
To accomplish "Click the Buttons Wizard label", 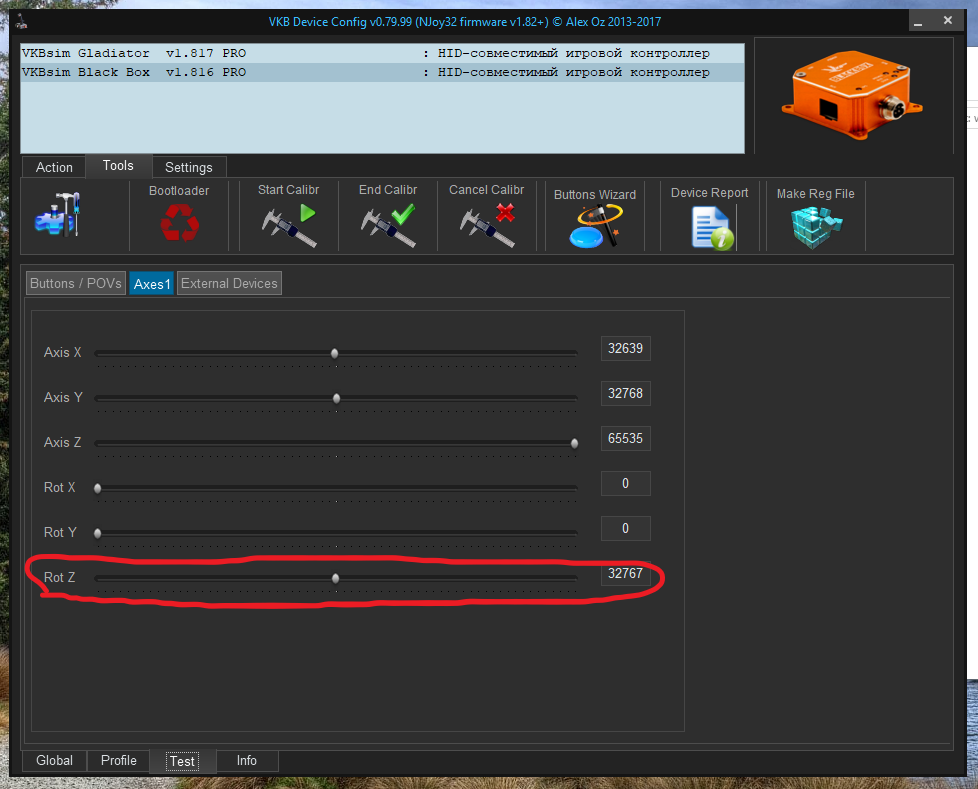I will (x=595, y=195).
